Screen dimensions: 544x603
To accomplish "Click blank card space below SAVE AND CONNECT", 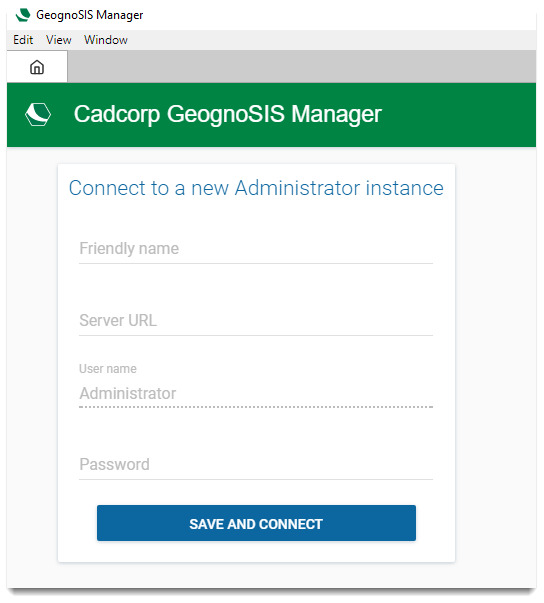I will click(x=256, y=551).
